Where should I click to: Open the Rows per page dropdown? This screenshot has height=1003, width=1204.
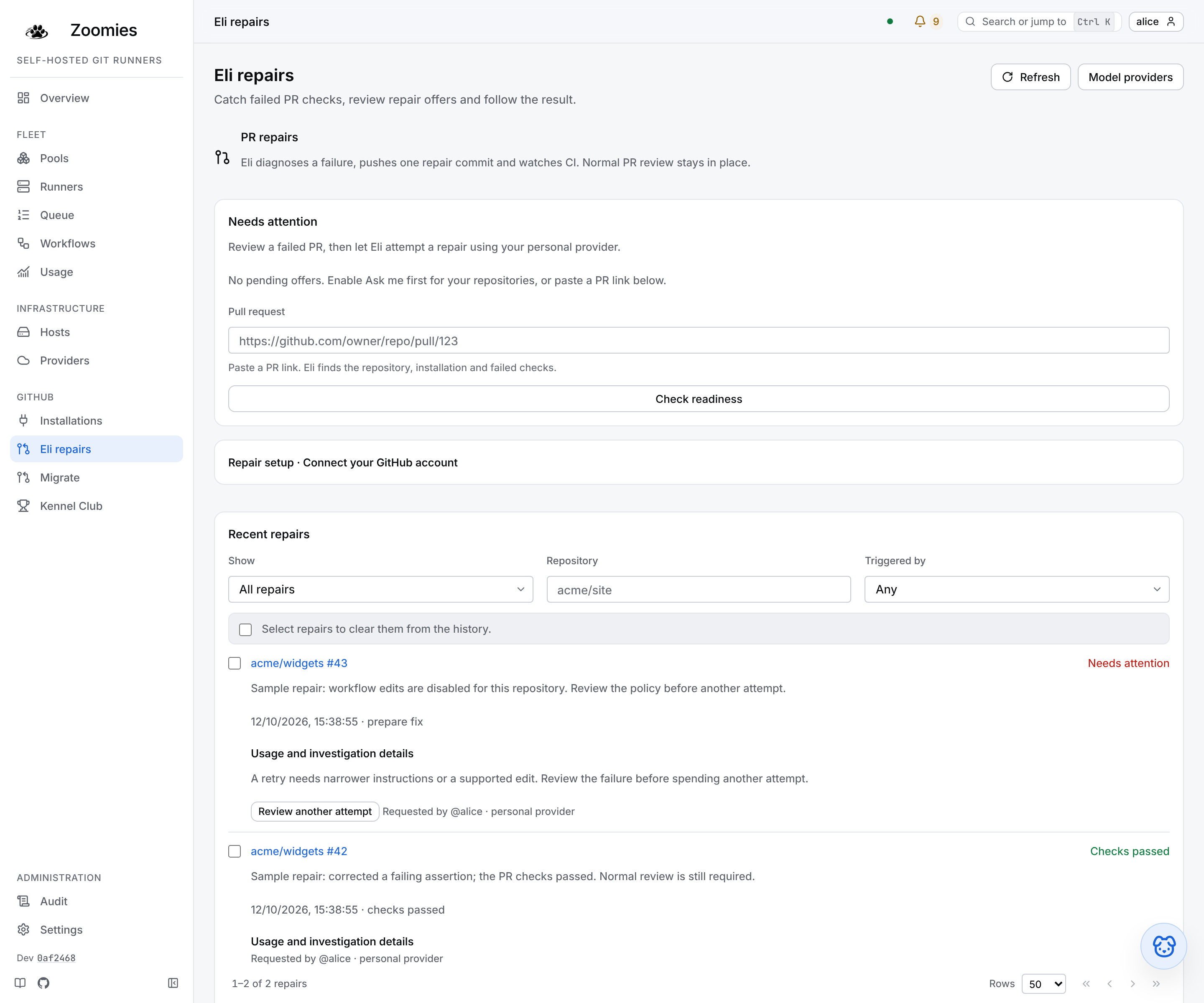1043,983
